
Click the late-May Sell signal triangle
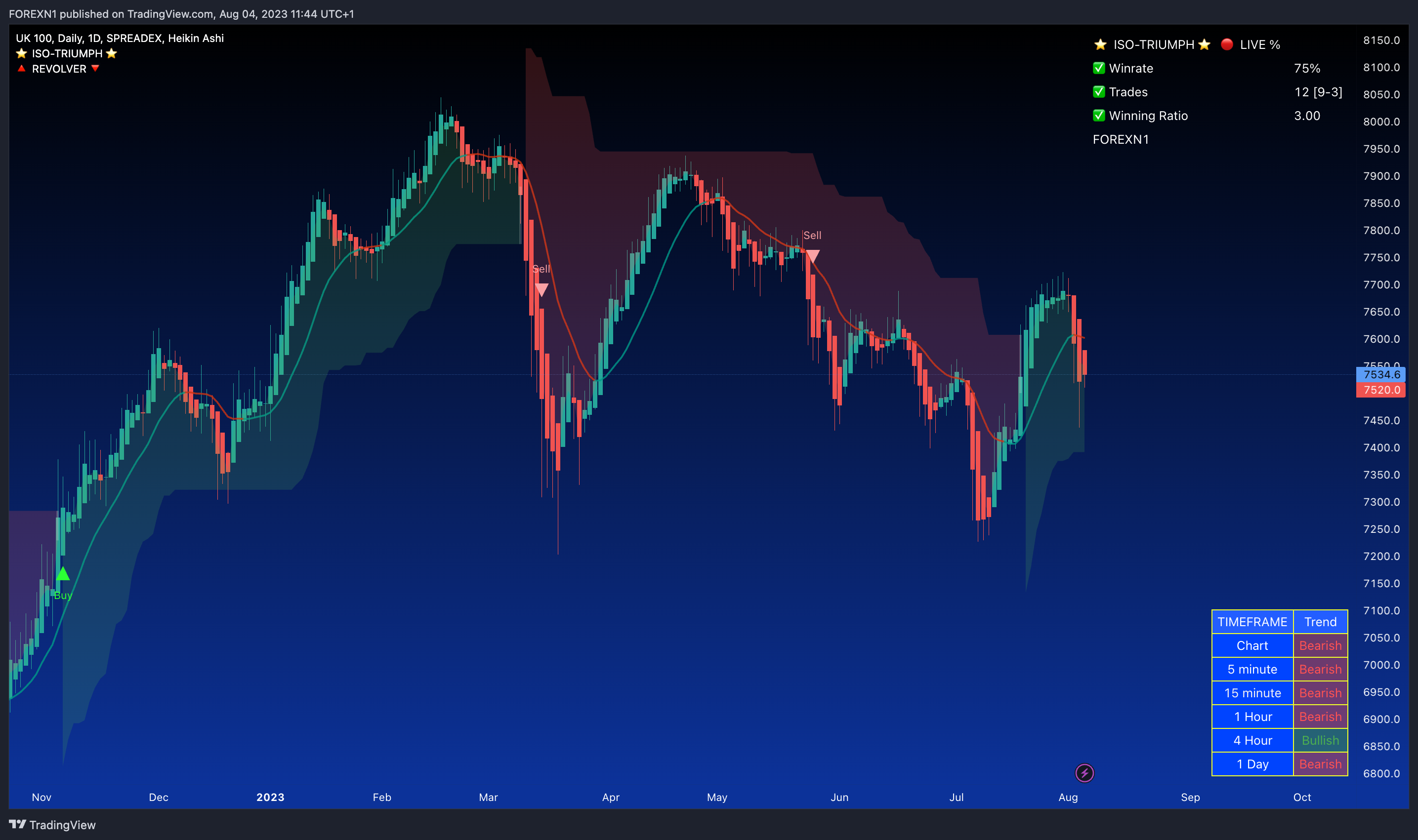tap(812, 256)
